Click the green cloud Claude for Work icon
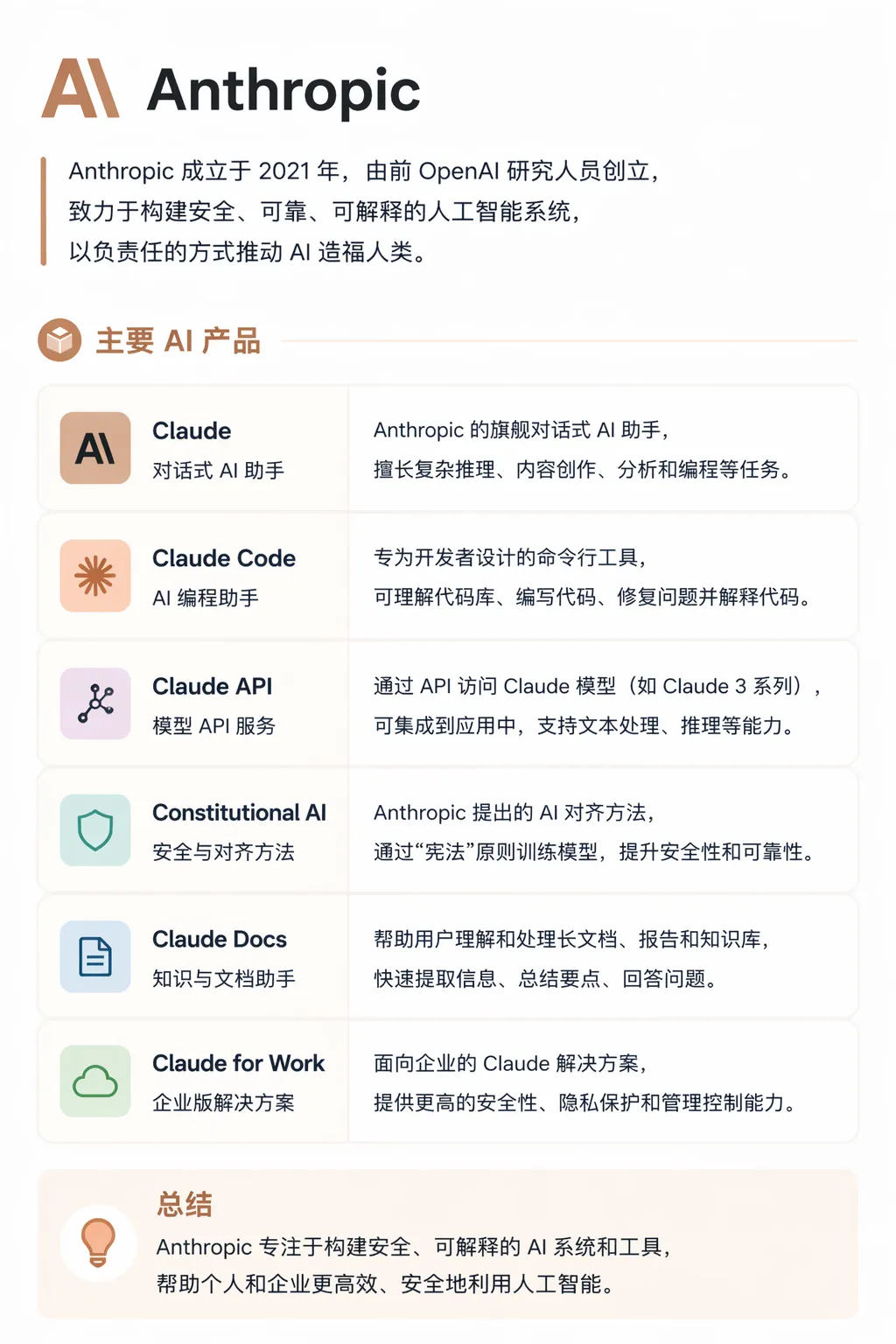 (x=95, y=1081)
